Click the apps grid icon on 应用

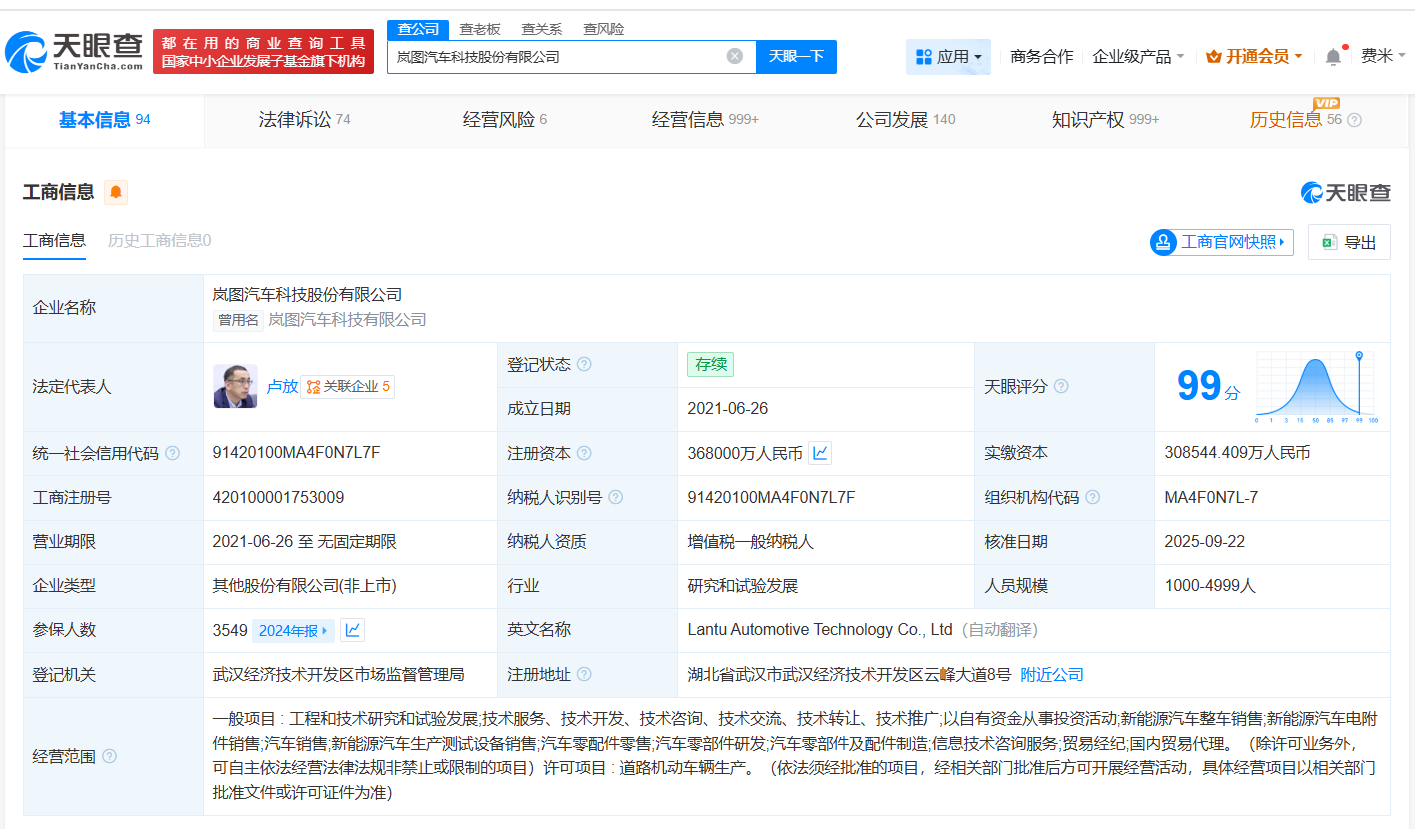pyautogui.click(x=923, y=56)
